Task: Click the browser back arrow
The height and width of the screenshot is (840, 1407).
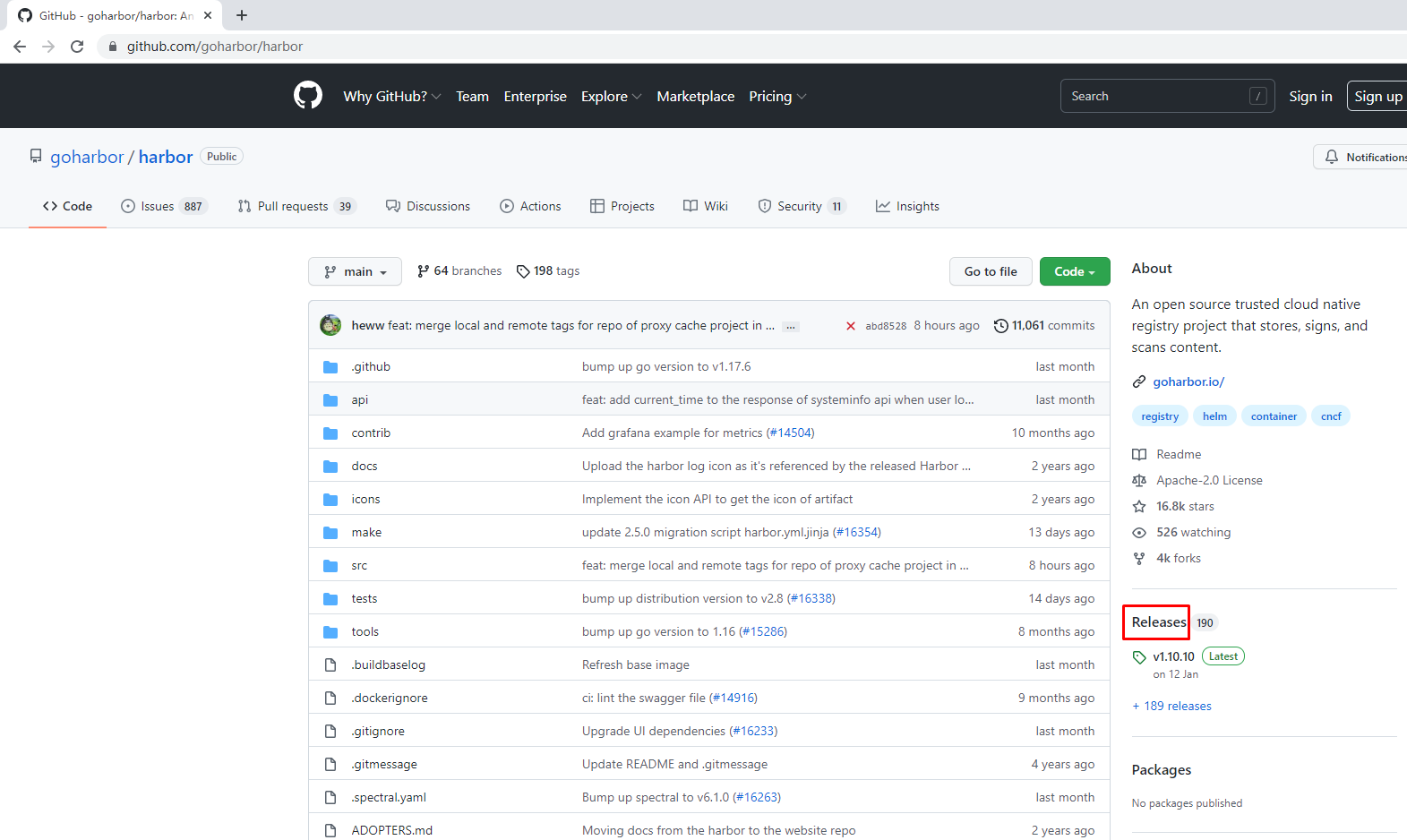Action: [x=20, y=47]
